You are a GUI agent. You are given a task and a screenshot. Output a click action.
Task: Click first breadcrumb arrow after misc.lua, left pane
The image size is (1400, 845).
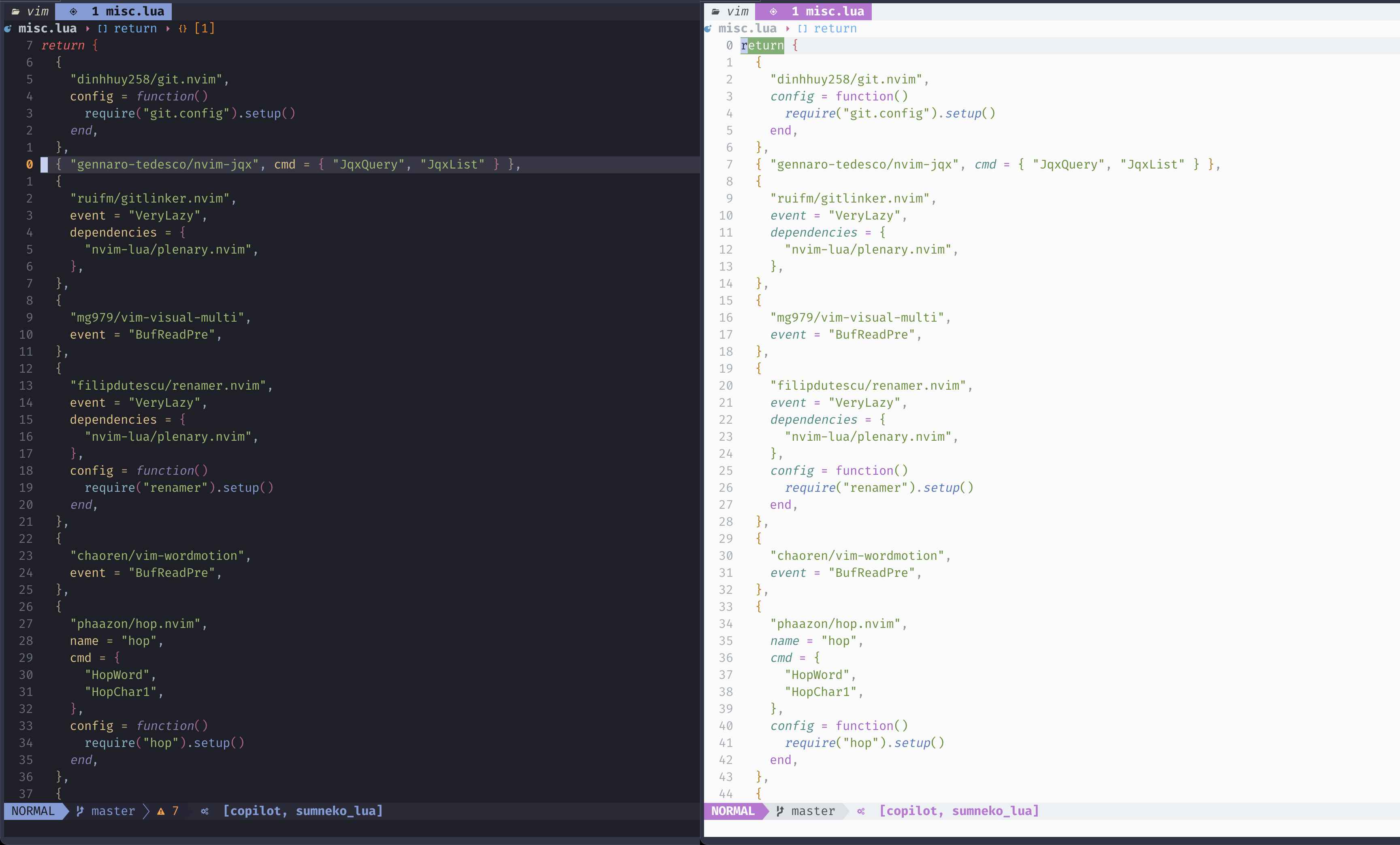click(x=87, y=28)
